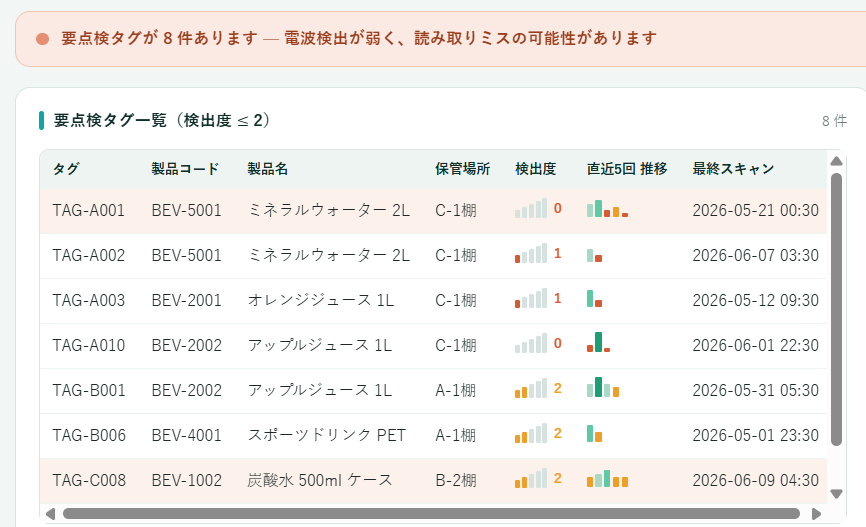The width and height of the screenshot is (866, 527).
Task: Select tag cell TAG-A002
Action: (x=88, y=255)
